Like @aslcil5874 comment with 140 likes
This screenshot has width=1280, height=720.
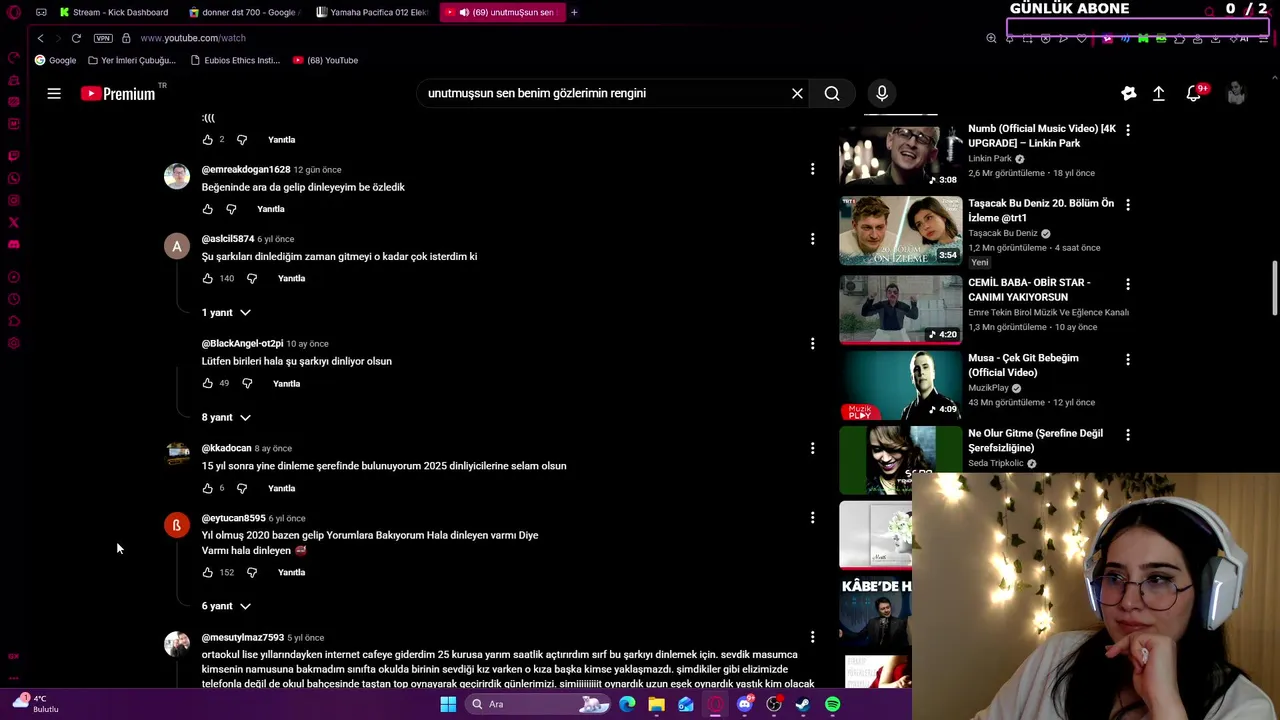(x=208, y=278)
